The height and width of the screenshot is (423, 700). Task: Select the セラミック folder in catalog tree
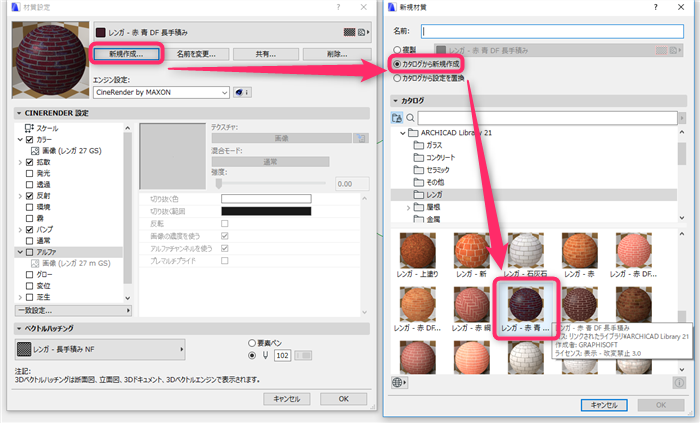coord(431,170)
